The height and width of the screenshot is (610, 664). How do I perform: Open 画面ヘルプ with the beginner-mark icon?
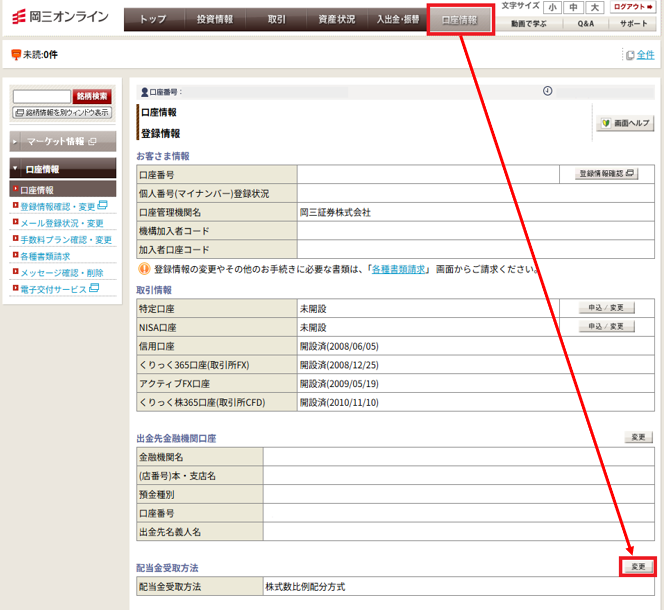625,122
